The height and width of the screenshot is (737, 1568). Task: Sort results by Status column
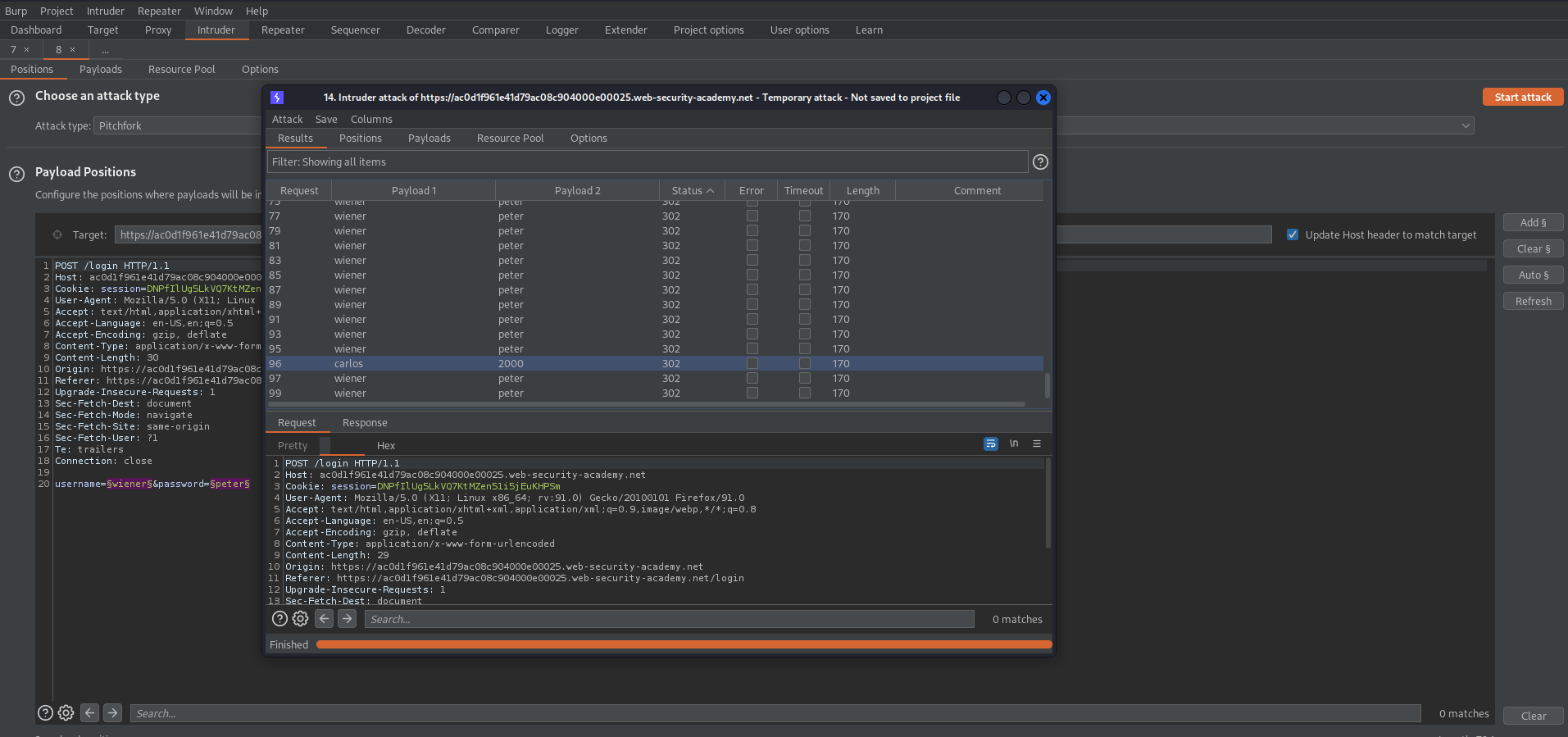(693, 190)
